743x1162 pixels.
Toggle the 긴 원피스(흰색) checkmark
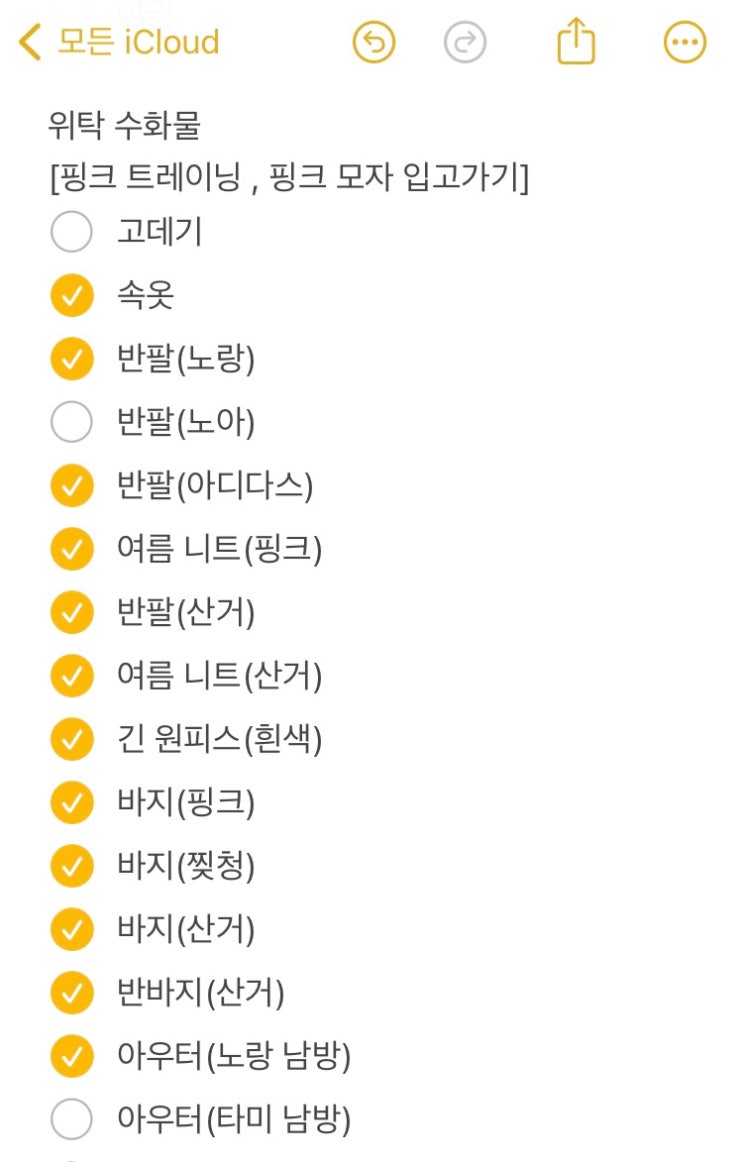72,739
